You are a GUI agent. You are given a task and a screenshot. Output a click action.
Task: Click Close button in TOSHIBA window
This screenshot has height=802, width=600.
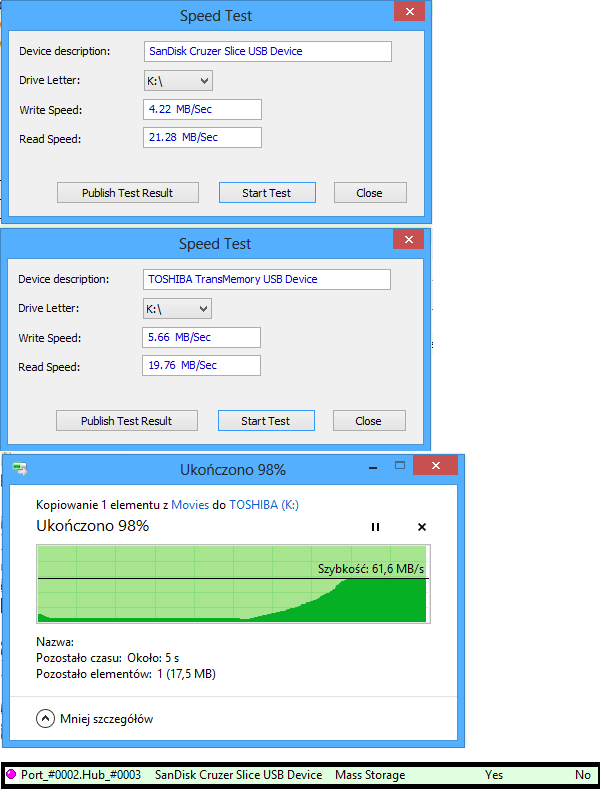click(x=369, y=421)
